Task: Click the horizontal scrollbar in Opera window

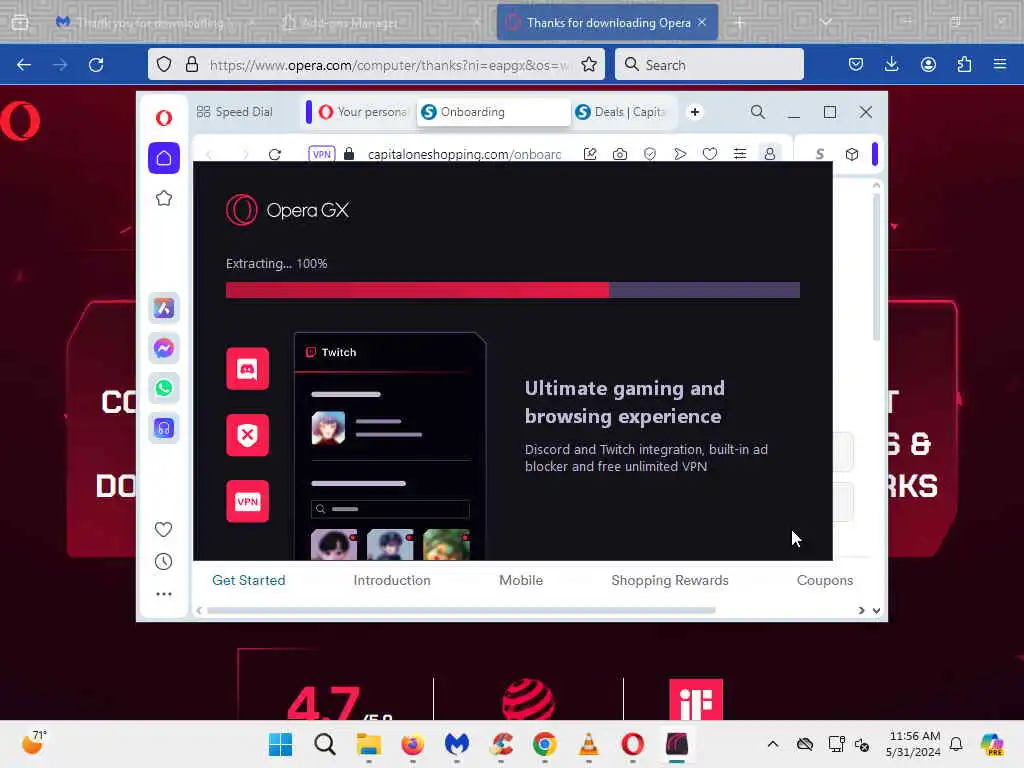Action: point(461,611)
